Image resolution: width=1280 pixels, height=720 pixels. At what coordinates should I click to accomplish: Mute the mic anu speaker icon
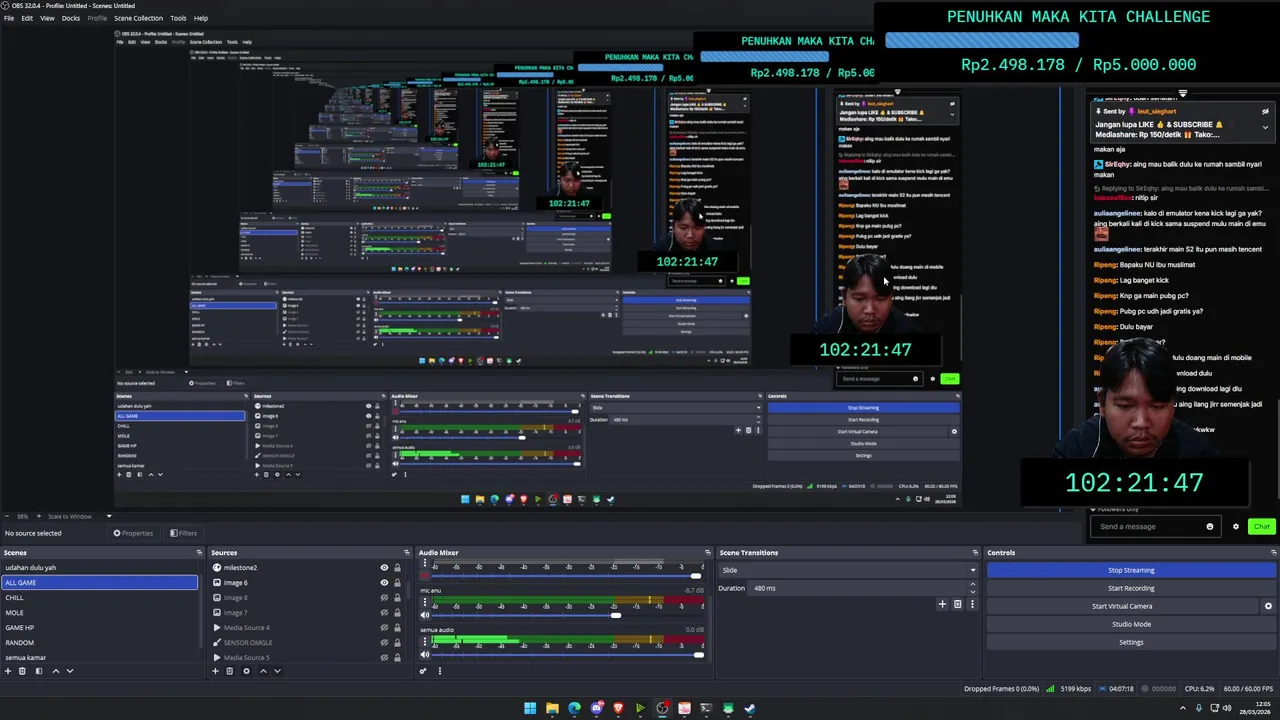(x=424, y=615)
